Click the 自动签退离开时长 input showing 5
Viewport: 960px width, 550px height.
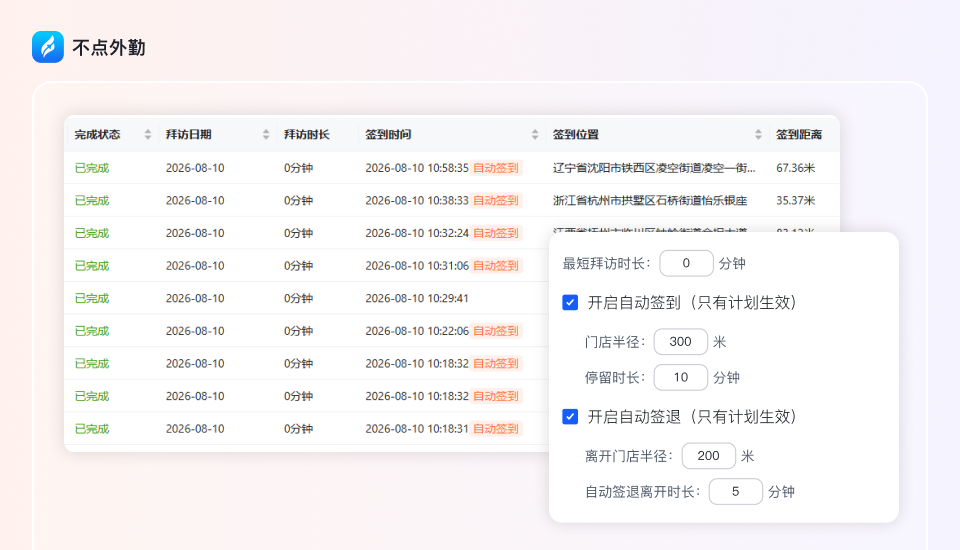coord(736,492)
